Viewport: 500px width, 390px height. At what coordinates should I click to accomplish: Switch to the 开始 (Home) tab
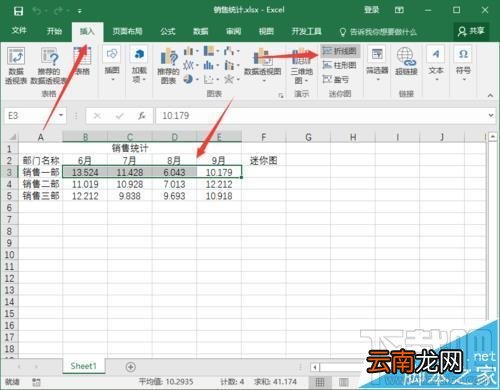(x=54, y=31)
